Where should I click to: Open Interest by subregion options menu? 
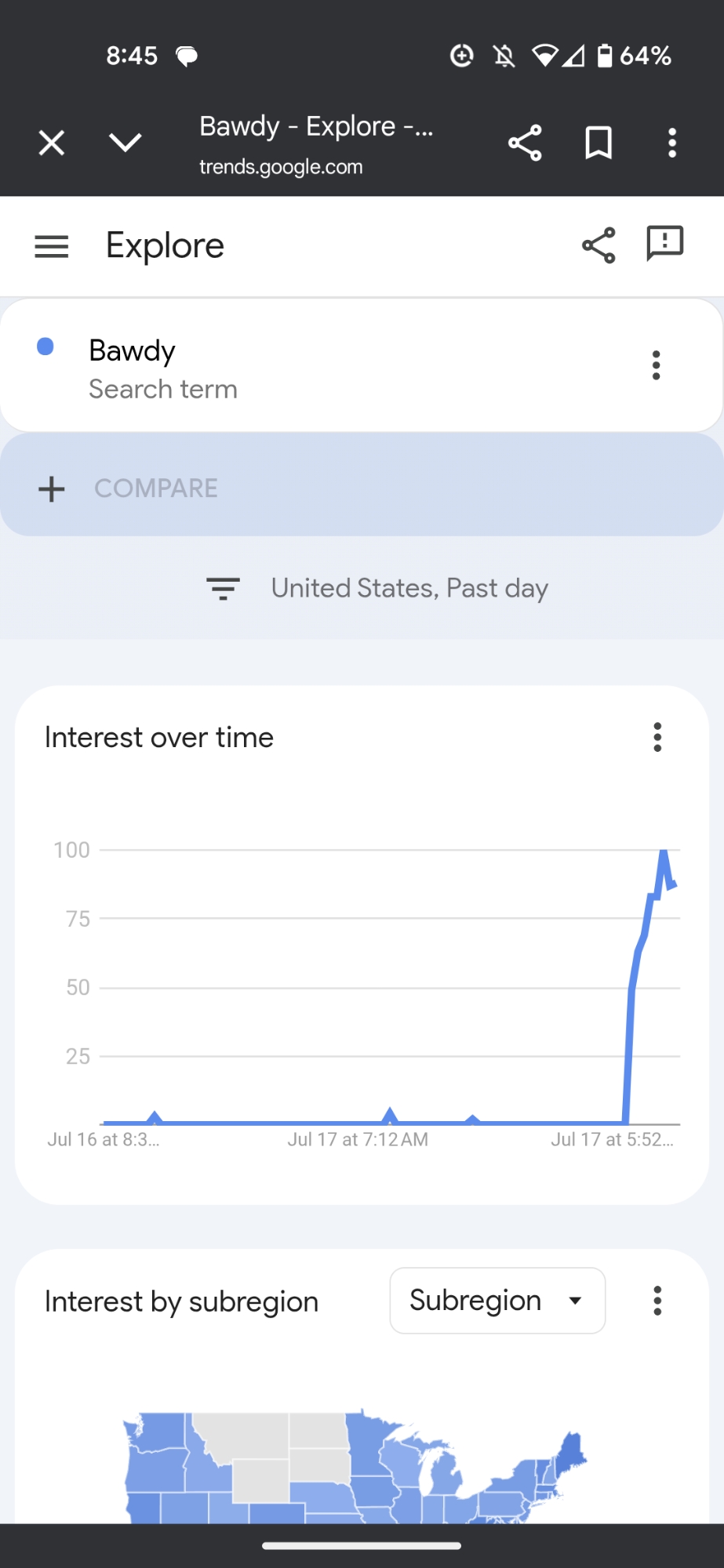coord(657,1301)
